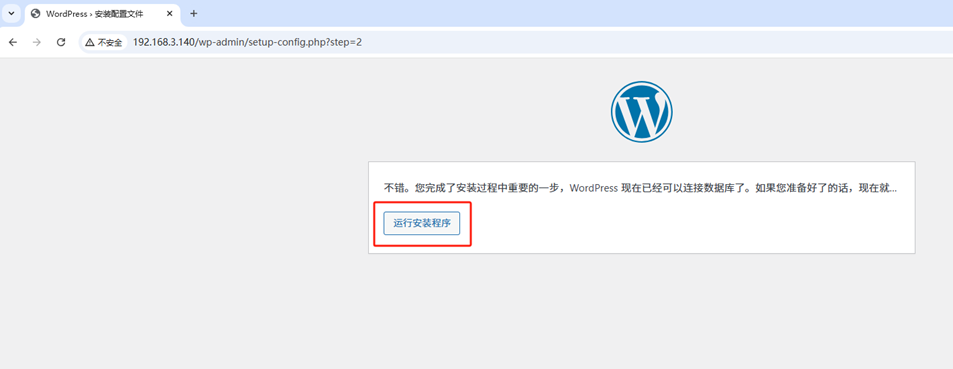
Task: Select the WordPress › 安装配置文件 tab
Action: tap(102, 13)
